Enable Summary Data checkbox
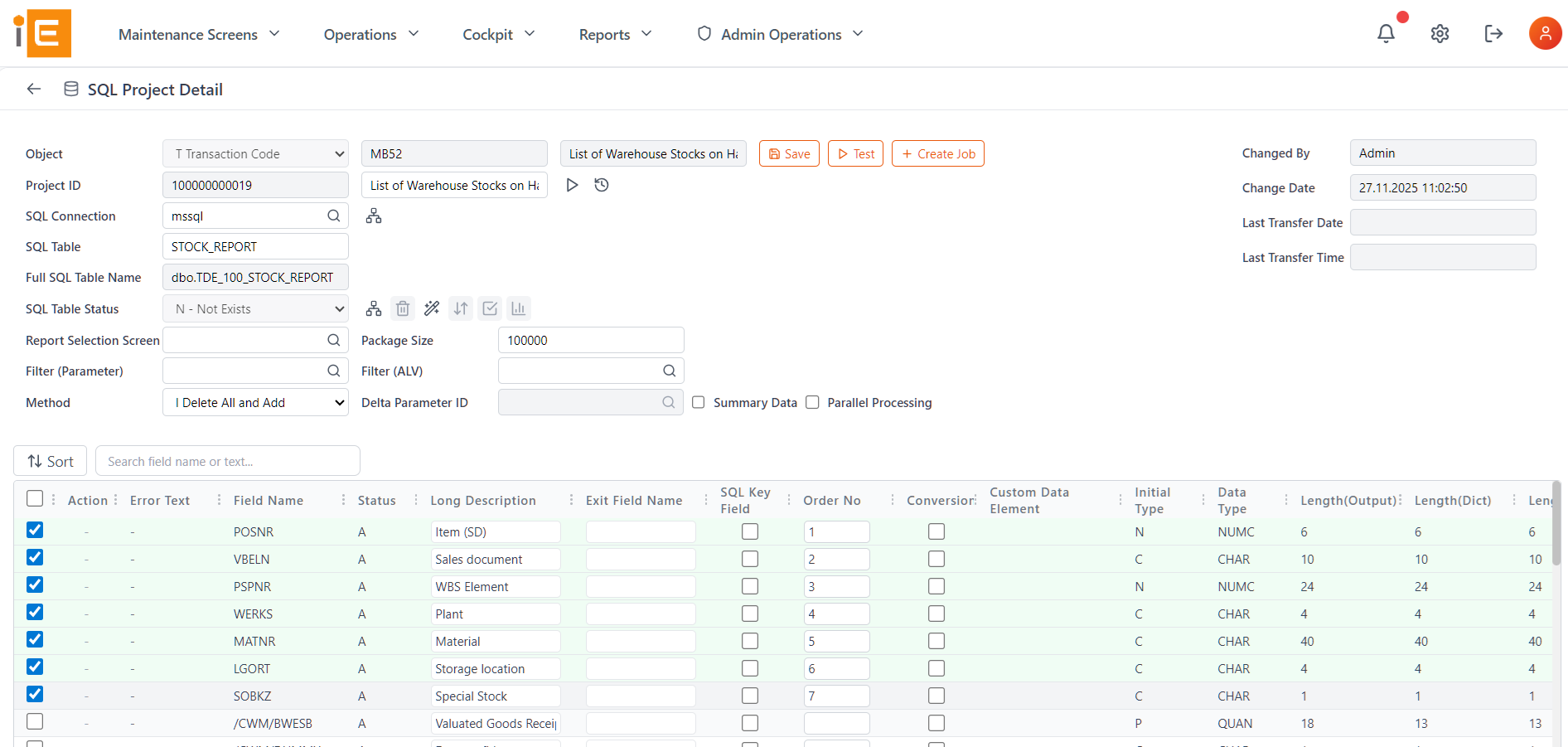The image size is (1568, 747). click(x=699, y=402)
